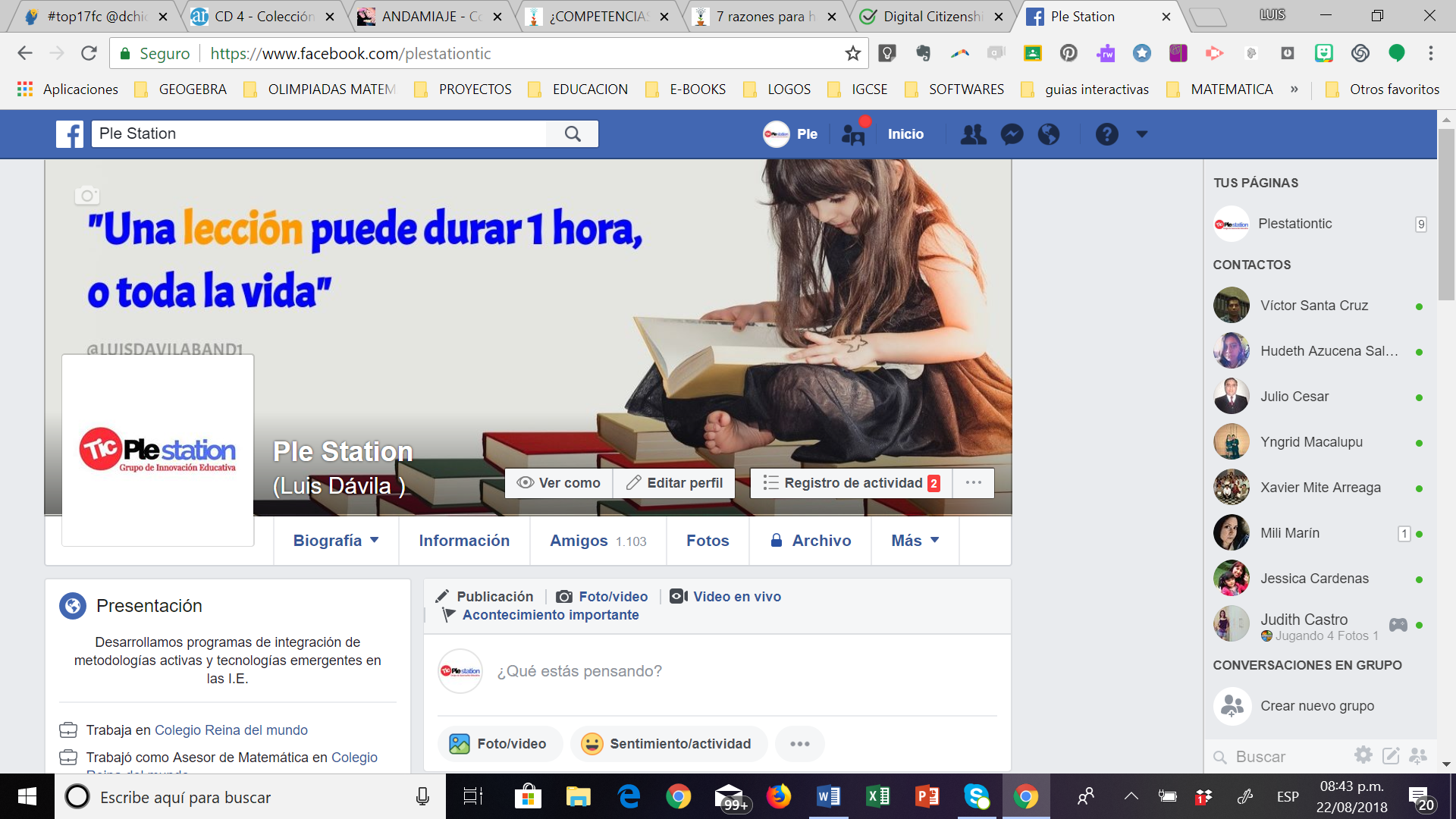Open Chrome menu three dots
Image resolution: width=1456 pixels, height=819 pixels.
click(1431, 53)
